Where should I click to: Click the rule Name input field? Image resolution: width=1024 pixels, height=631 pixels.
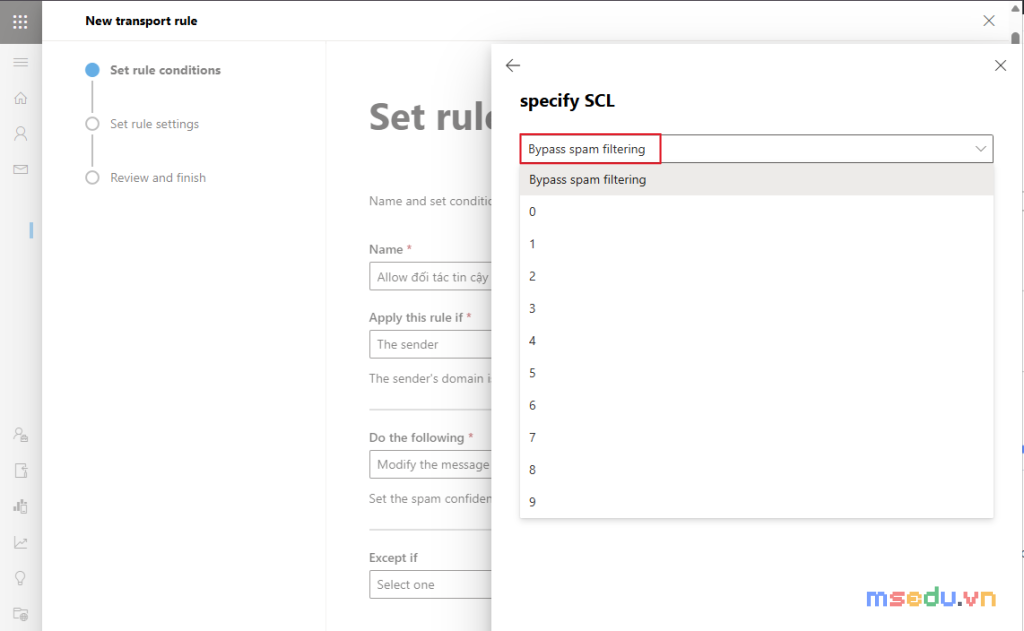tap(430, 277)
